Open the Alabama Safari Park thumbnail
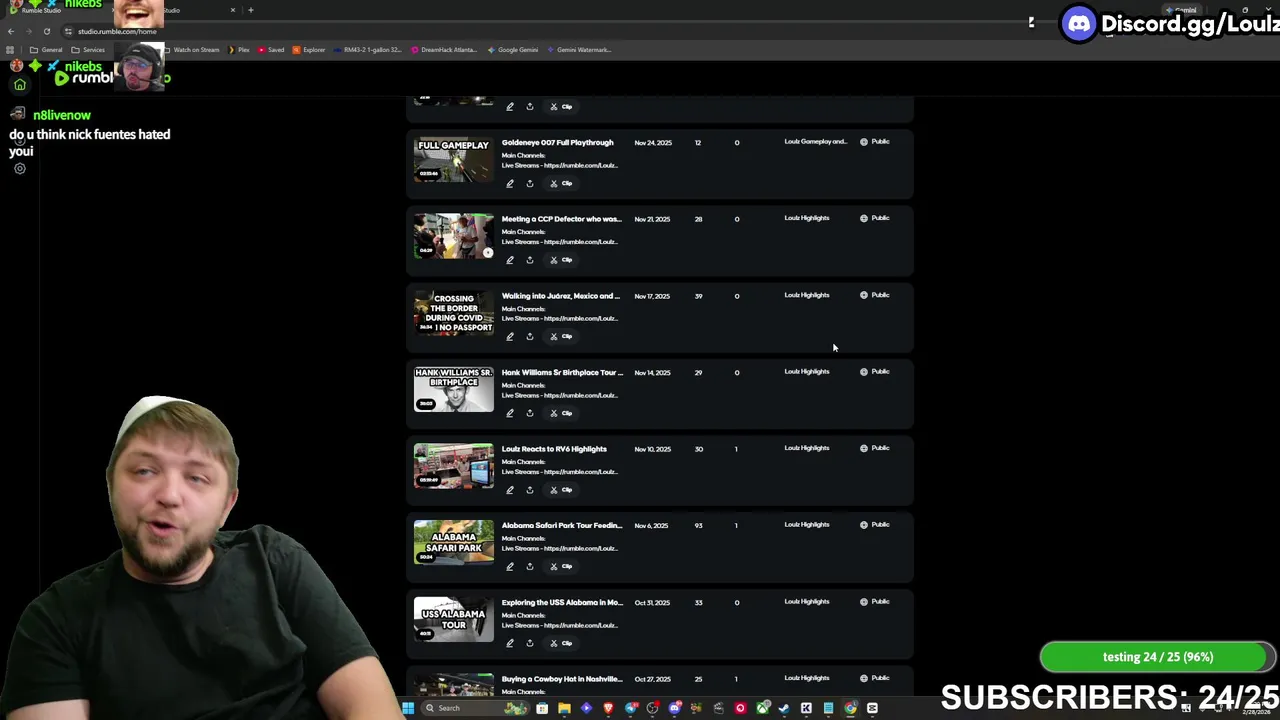1280x720 pixels. point(454,542)
